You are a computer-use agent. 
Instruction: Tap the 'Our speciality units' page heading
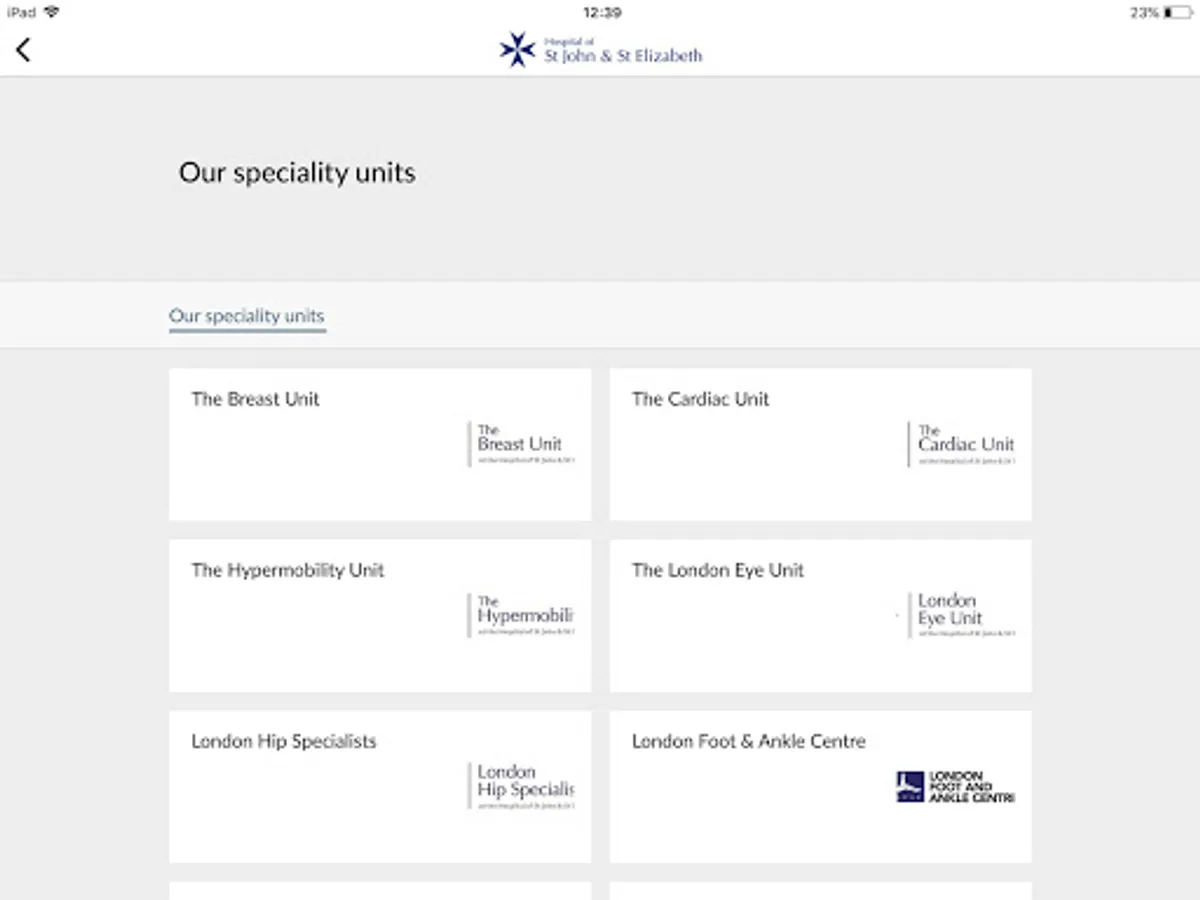(x=297, y=172)
